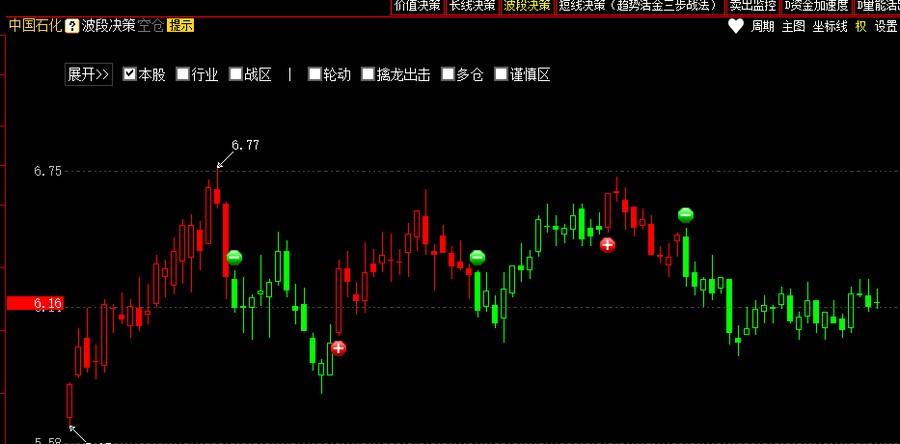The width and height of the screenshot is (900, 444).
Task: Click the 中国石化 stock name
Action: [x=34, y=26]
